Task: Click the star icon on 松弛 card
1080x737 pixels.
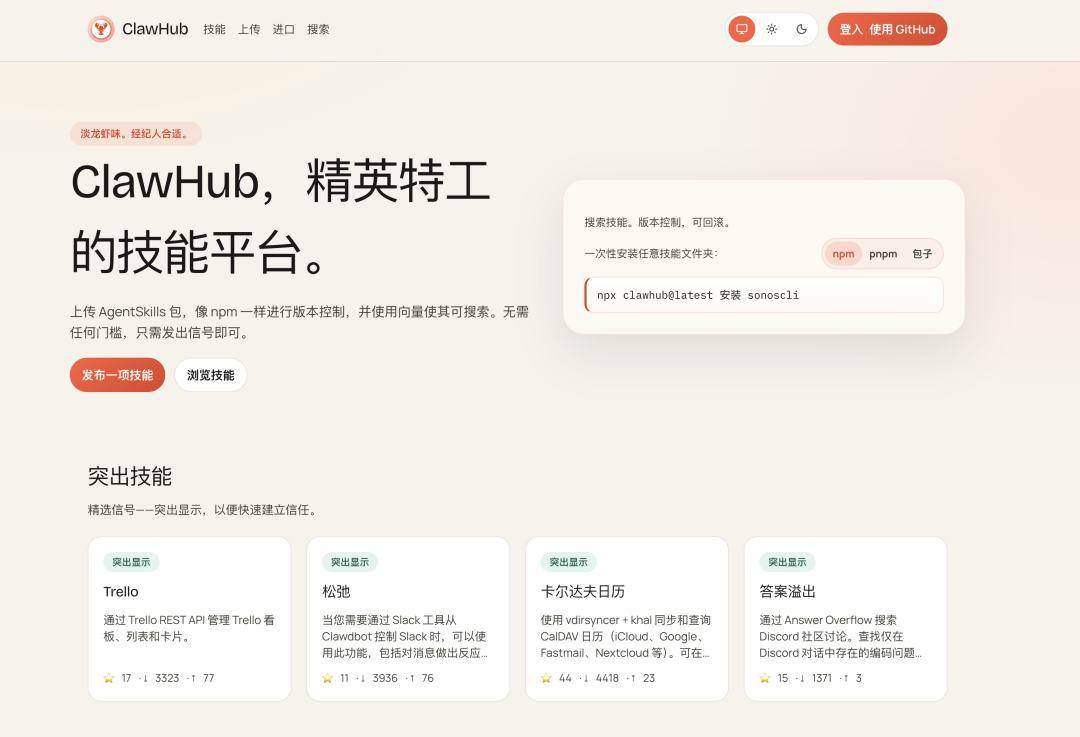Action: tap(326, 678)
